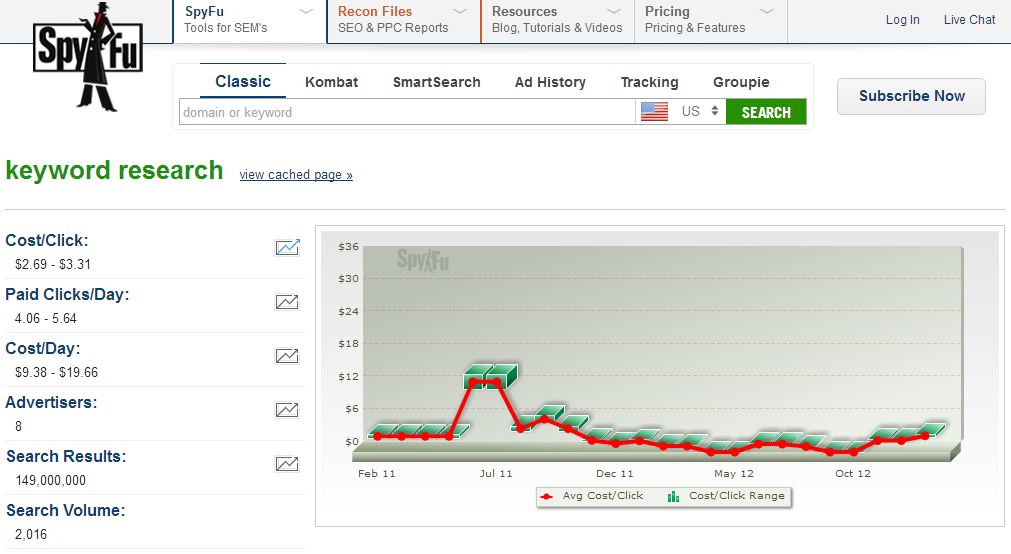Click the domain or keyword input field

pos(407,112)
